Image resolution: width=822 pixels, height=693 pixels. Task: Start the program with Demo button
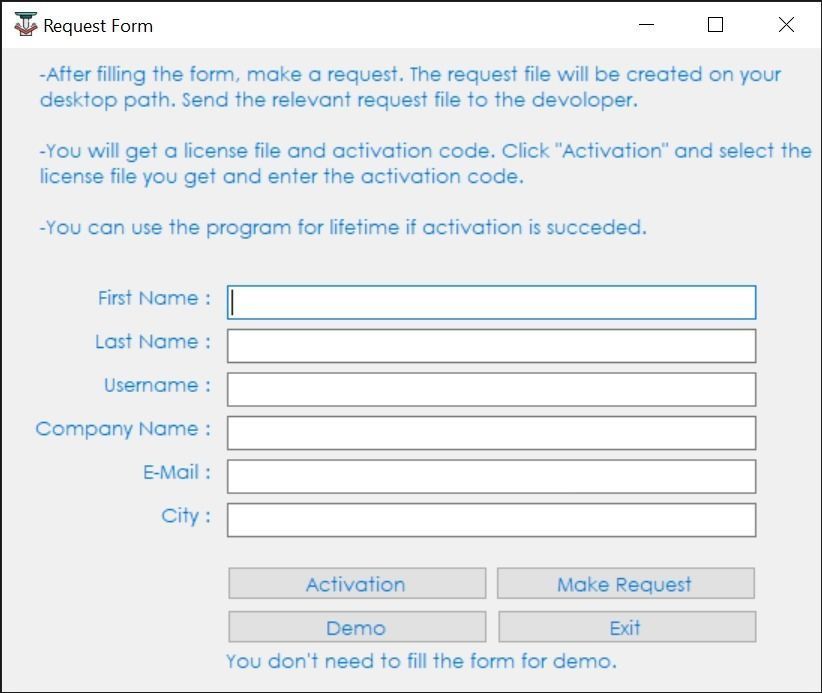356,628
